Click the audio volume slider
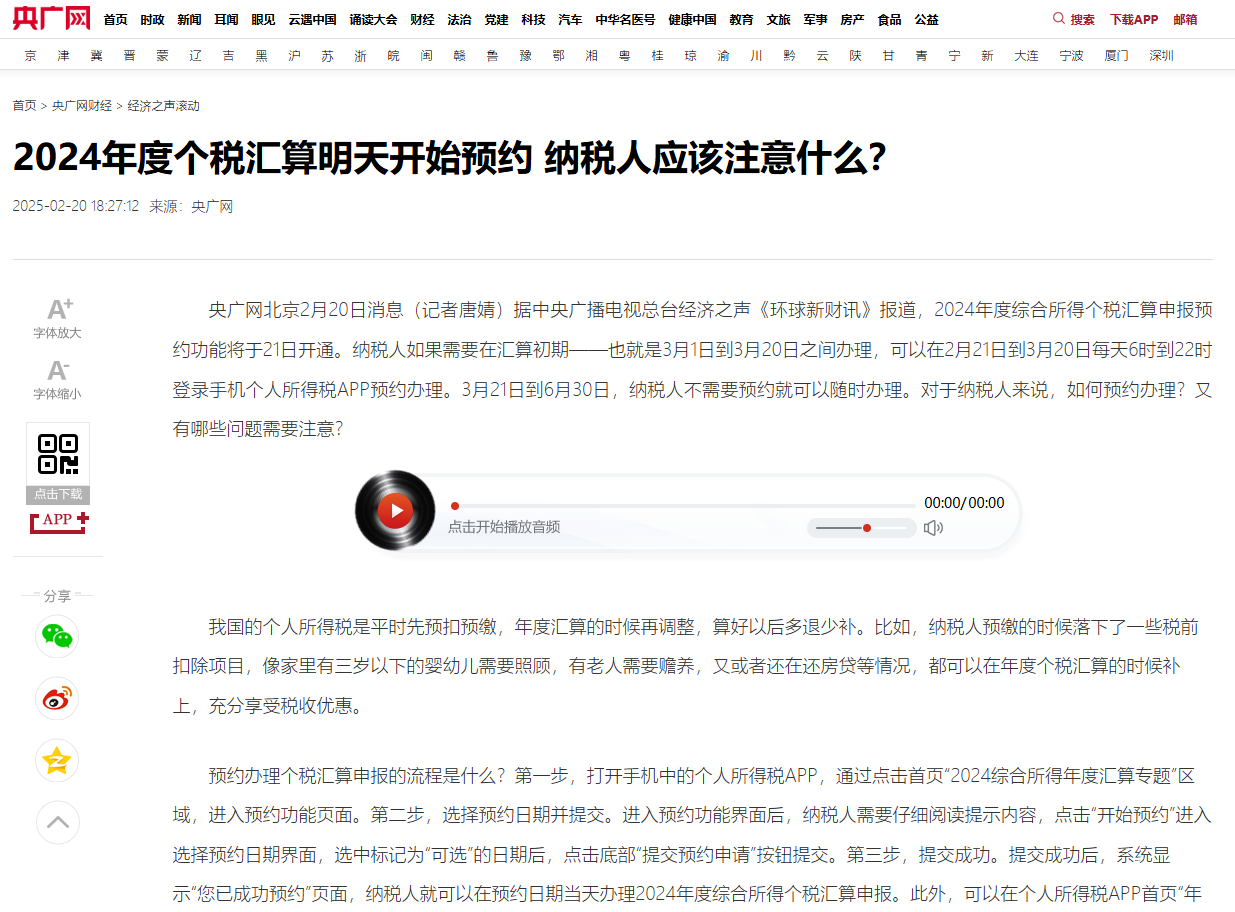 point(861,528)
